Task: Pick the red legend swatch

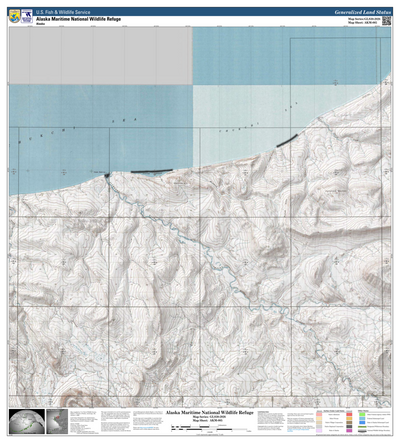Action: (349, 414)
